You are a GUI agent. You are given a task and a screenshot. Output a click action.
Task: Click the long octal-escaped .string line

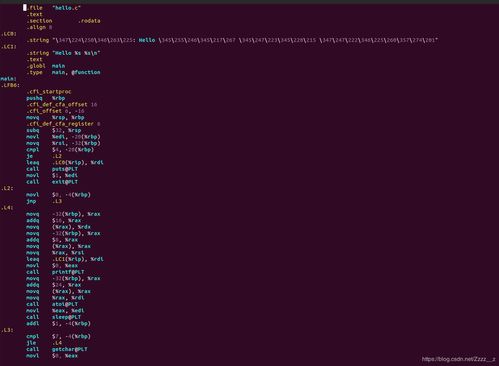click(232, 40)
